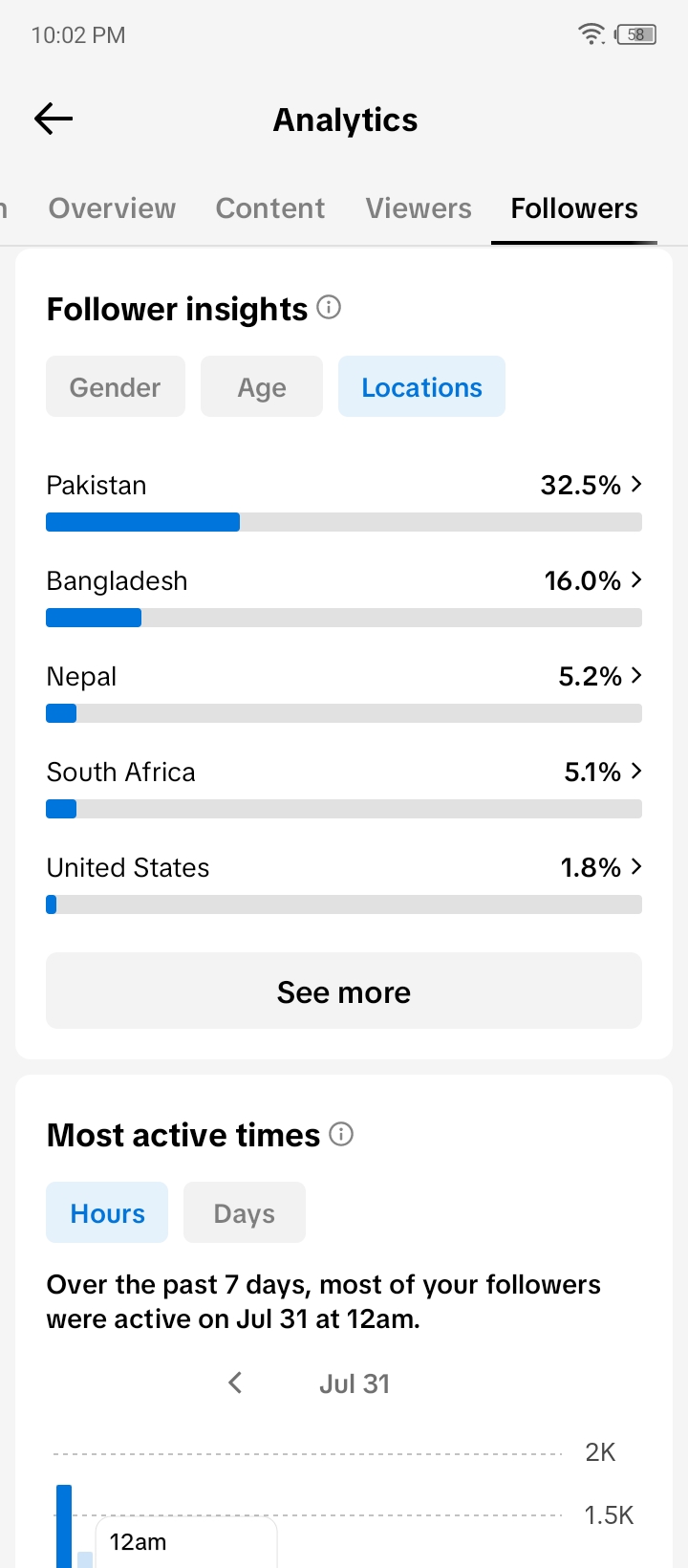Select the Age filter chip
Screen dimensions: 688x1568
click(262, 386)
